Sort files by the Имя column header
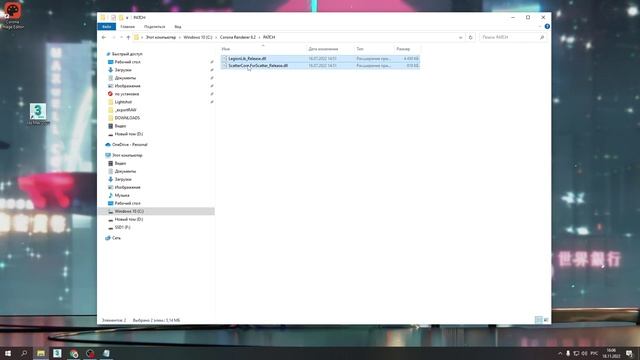The width and height of the screenshot is (640, 360). tap(263, 49)
